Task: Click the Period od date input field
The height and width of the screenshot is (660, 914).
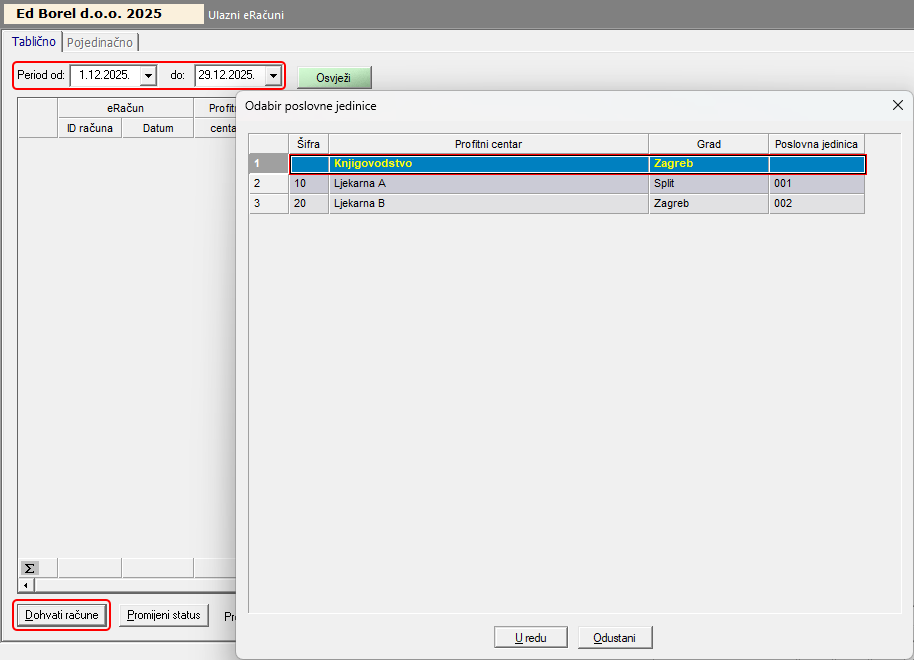Action: (104, 75)
